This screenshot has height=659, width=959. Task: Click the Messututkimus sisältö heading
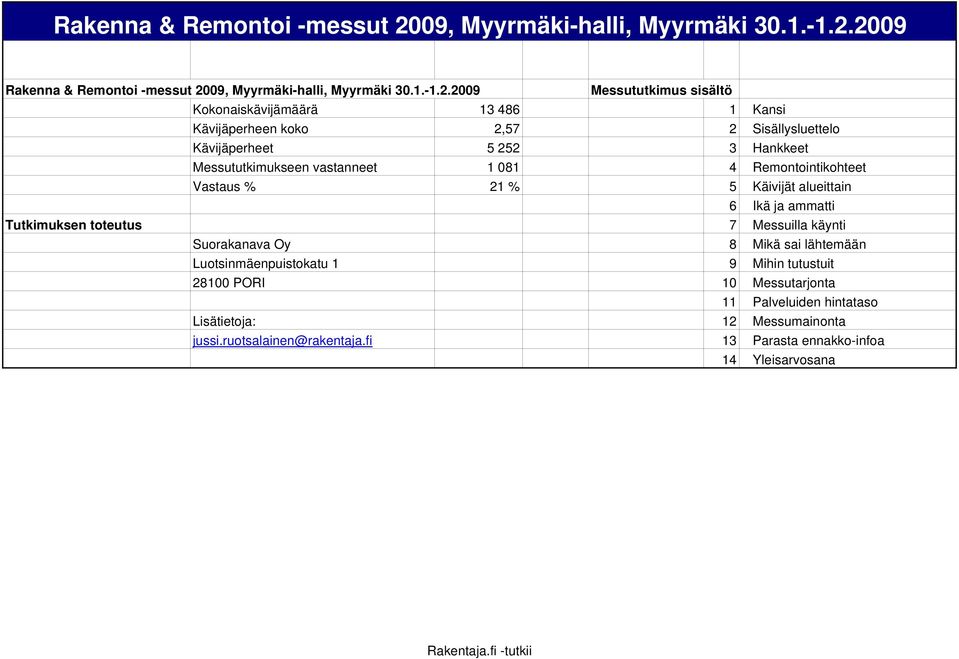tap(661, 91)
